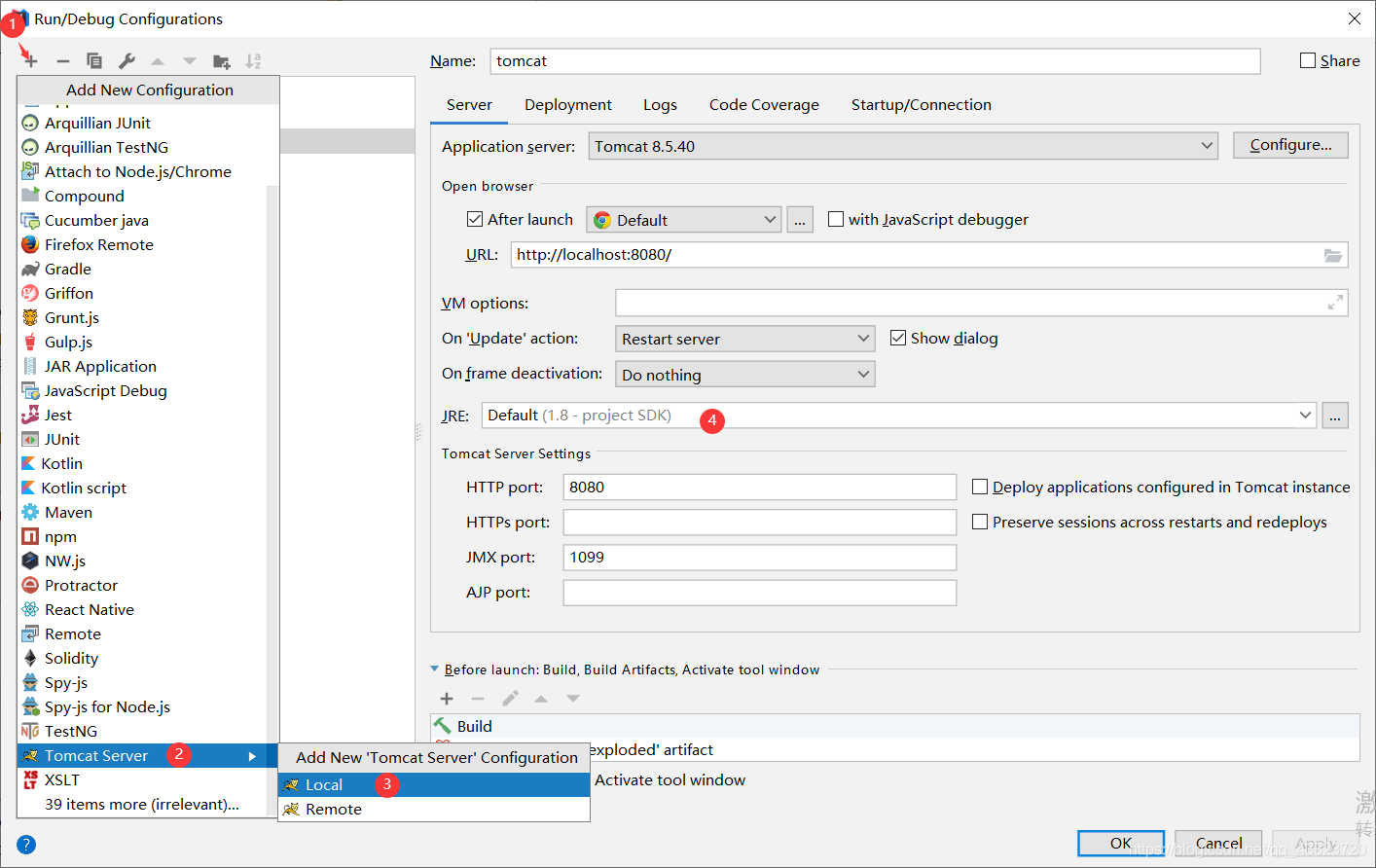The image size is (1376, 868).
Task: Click the VM options input field
Action: coord(982,304)
